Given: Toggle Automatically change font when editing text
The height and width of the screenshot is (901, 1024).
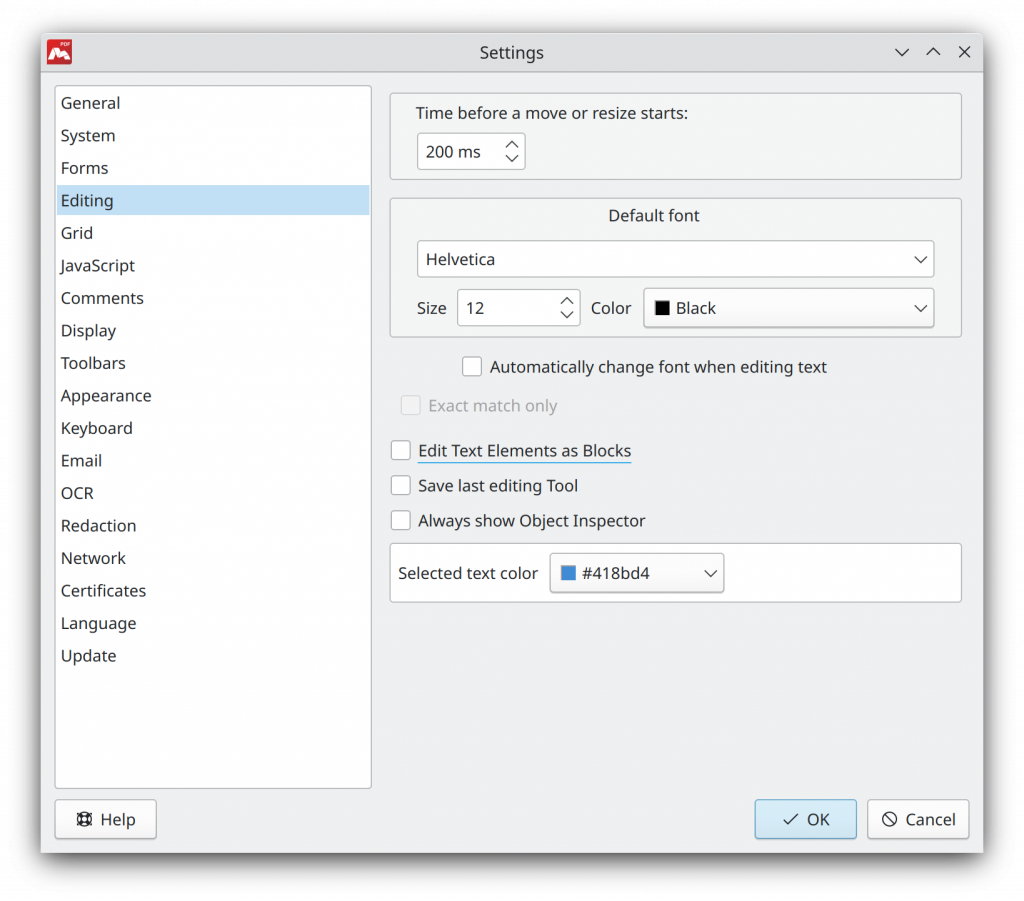Looking at the screenshot, I should click(x=471, y=366).
